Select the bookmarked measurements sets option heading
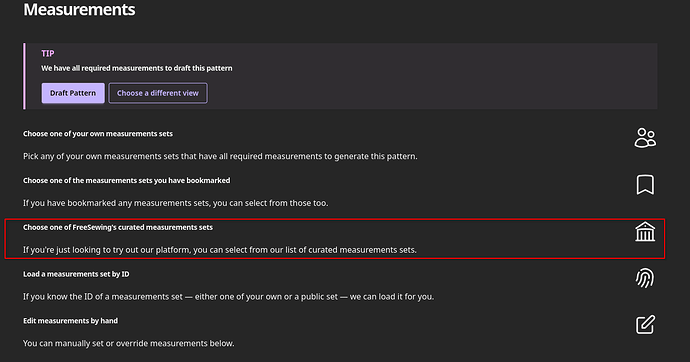This screenshot has height=362, width=690. click(x=126, y=180)
